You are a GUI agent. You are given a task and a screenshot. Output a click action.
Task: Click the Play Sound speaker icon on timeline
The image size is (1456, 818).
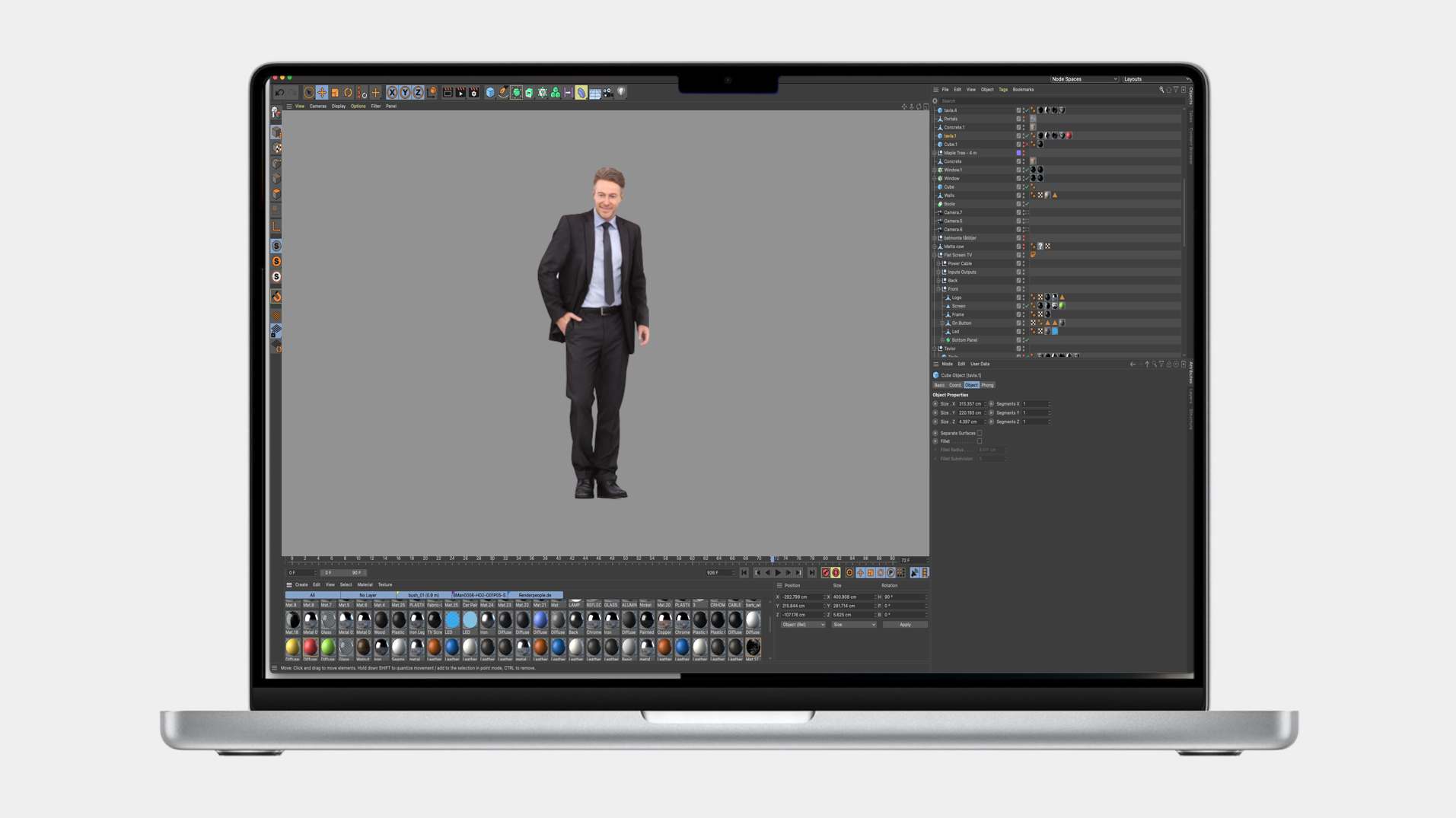pyautogui.click(x=915, y=573)
